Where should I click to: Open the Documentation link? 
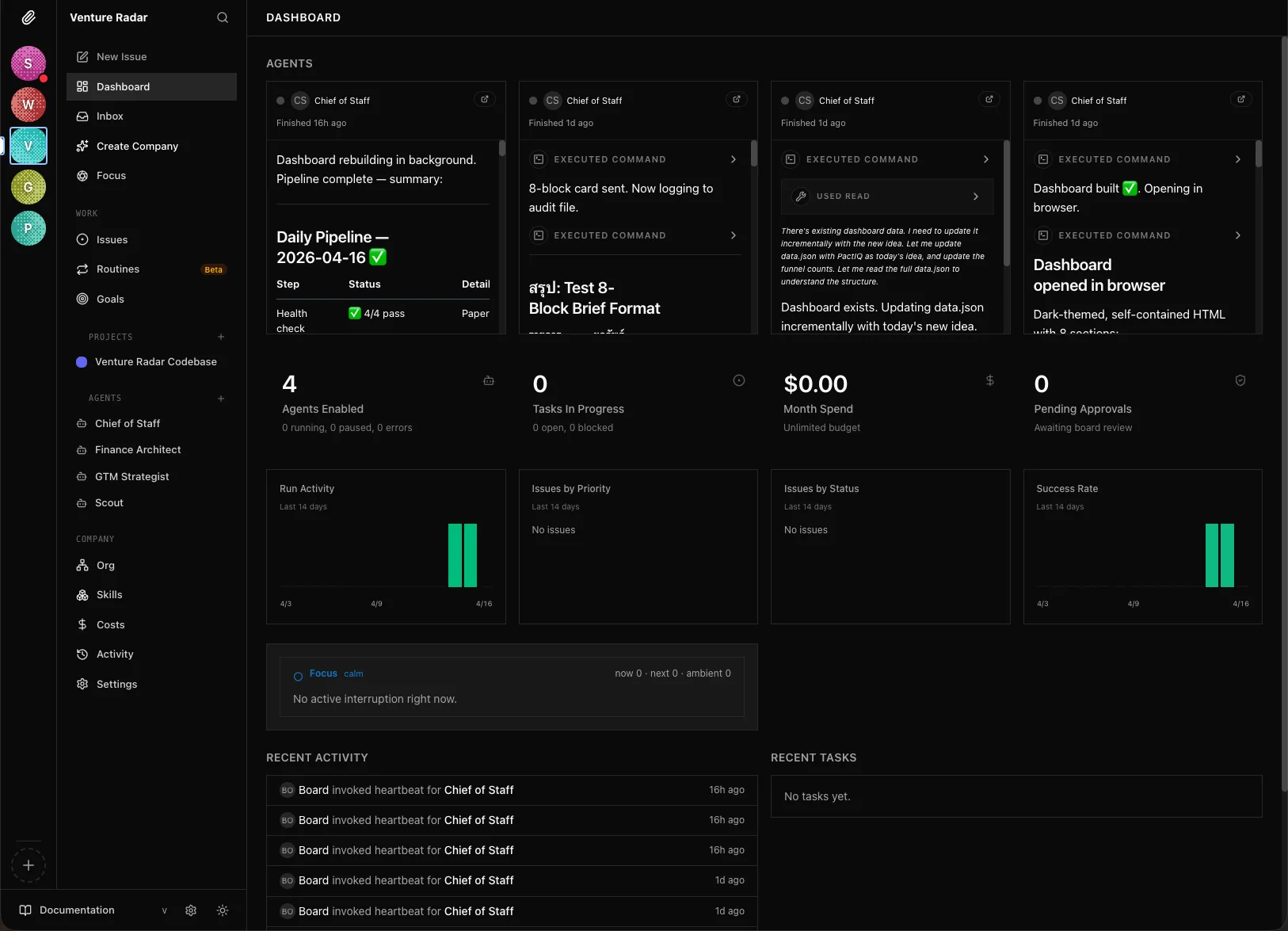(x=76, y=910)
